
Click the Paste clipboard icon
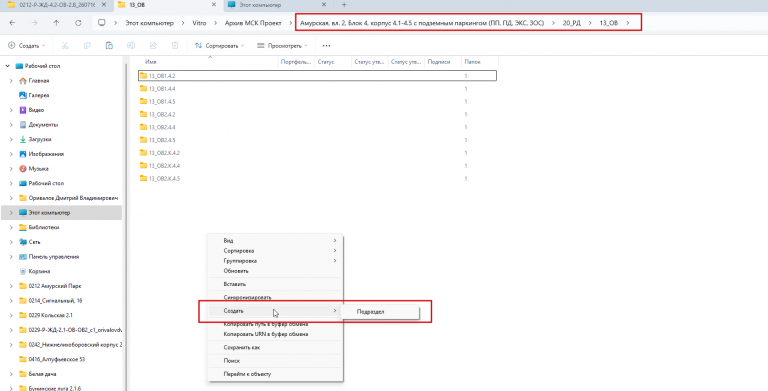(109, 46)
